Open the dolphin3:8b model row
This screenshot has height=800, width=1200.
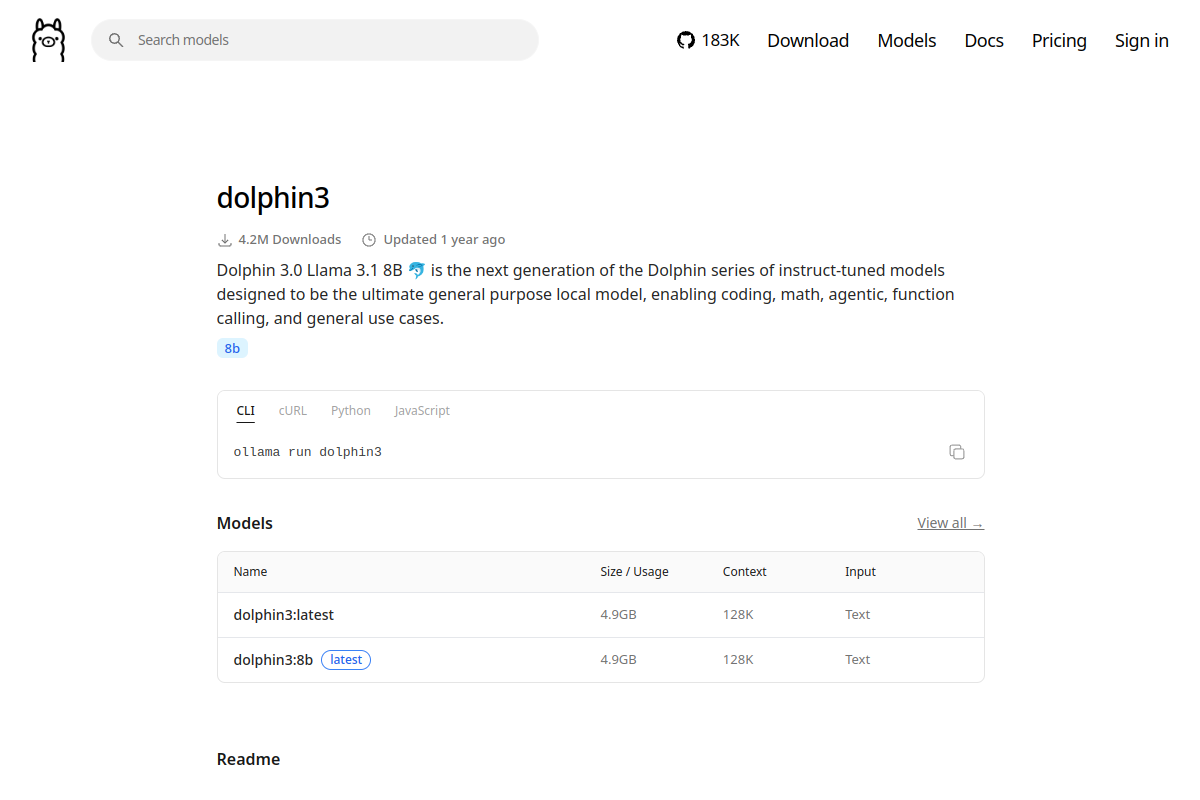pyautogui.click(x=600, y=660)
